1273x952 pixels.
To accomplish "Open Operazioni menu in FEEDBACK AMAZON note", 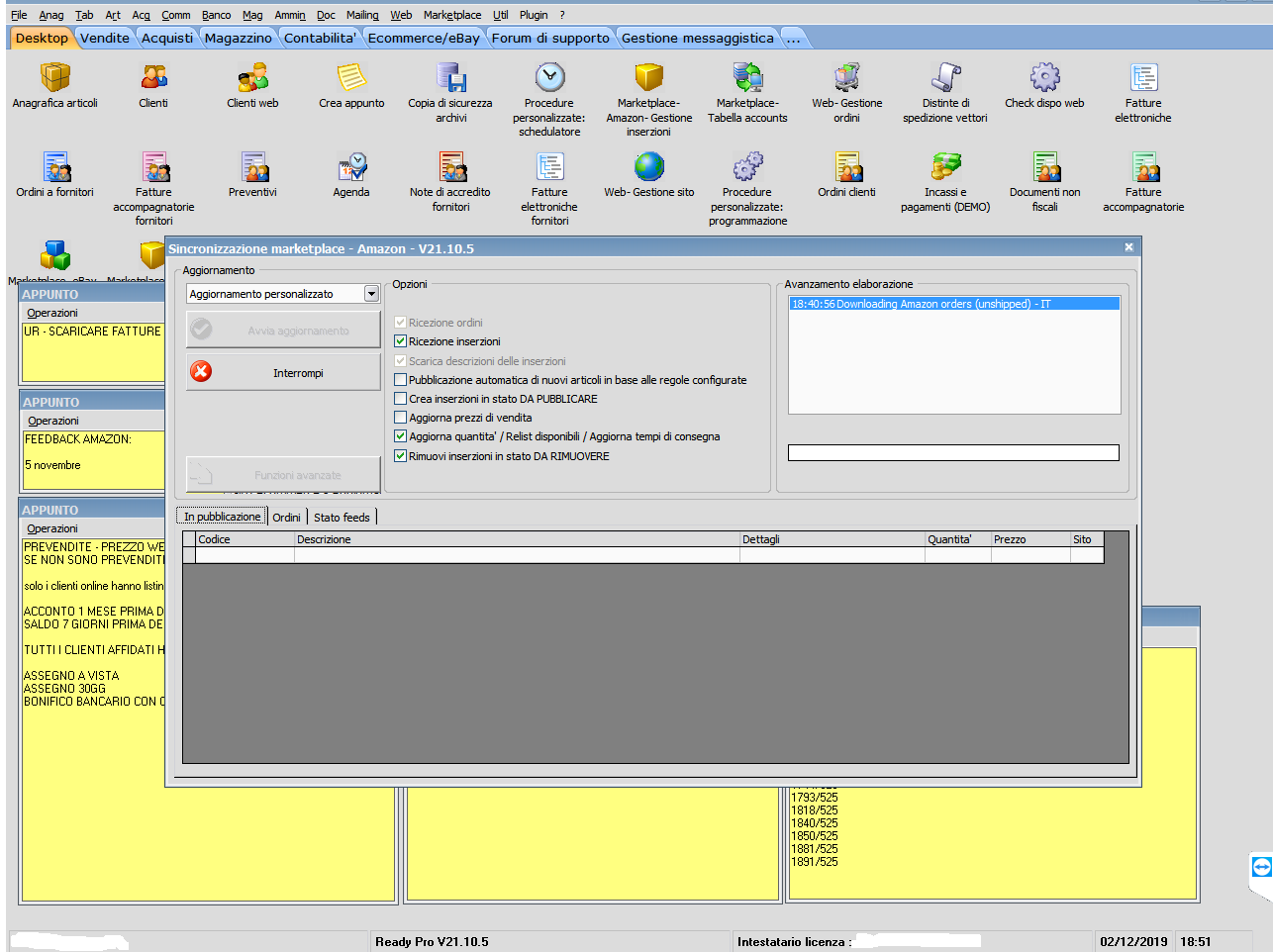I will (53, 421).
